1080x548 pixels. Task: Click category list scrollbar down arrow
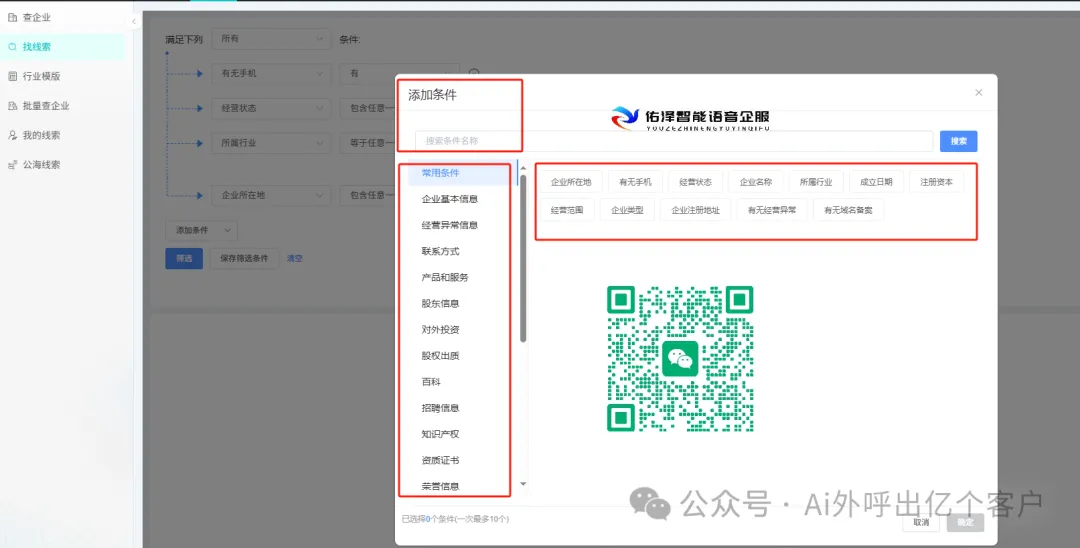(x=523, y=484)
